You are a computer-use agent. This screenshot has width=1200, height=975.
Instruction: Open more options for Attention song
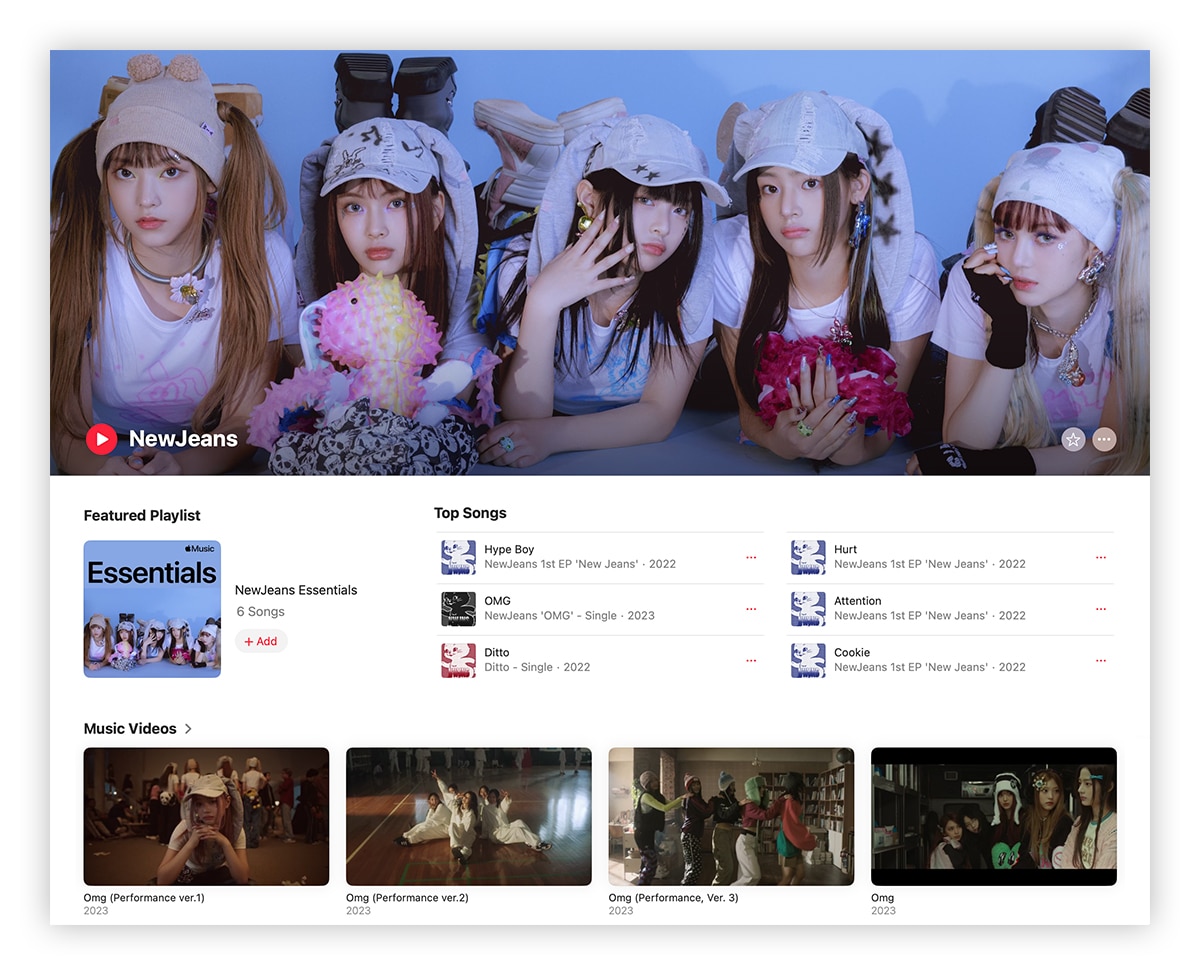1101,609
